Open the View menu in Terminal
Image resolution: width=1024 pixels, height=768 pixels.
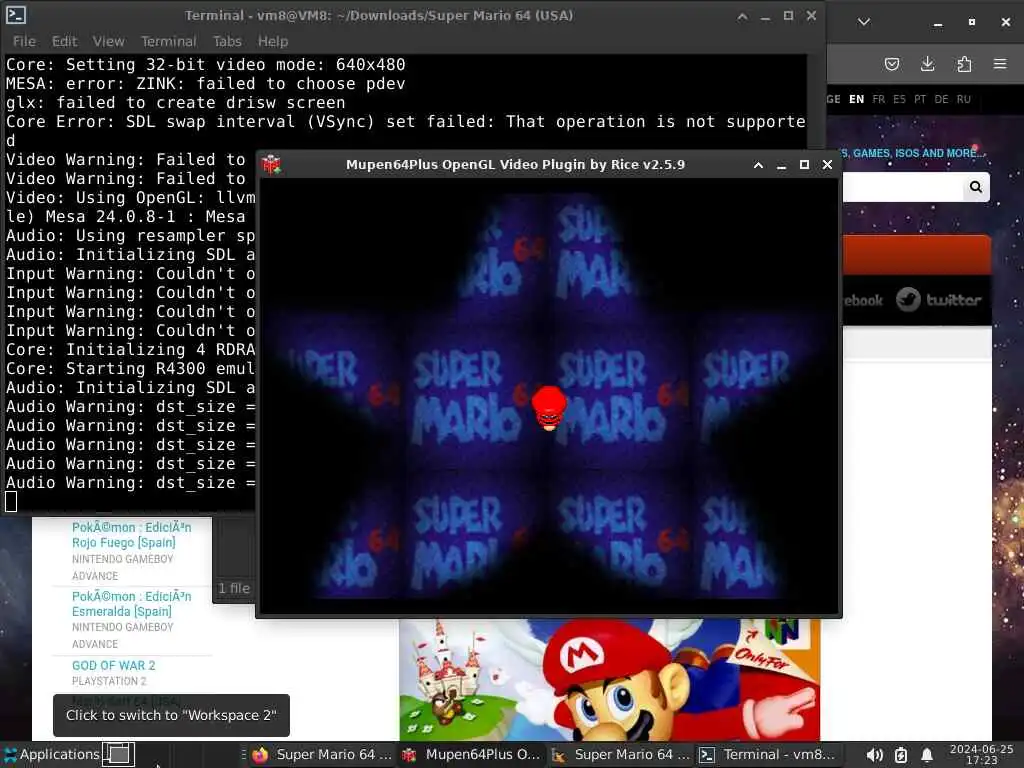[108, 41]
